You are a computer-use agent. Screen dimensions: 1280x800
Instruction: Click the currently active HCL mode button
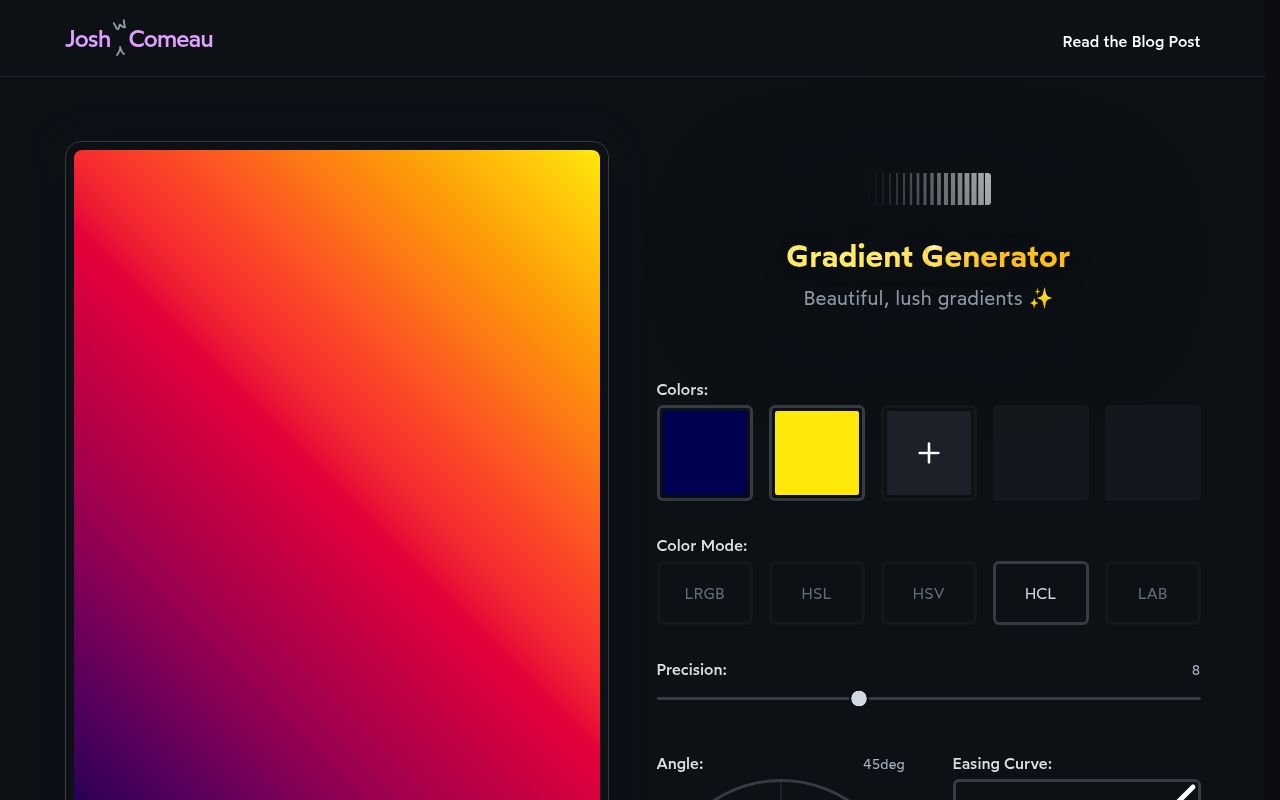pyautogui.click(x=1040, y=593)
